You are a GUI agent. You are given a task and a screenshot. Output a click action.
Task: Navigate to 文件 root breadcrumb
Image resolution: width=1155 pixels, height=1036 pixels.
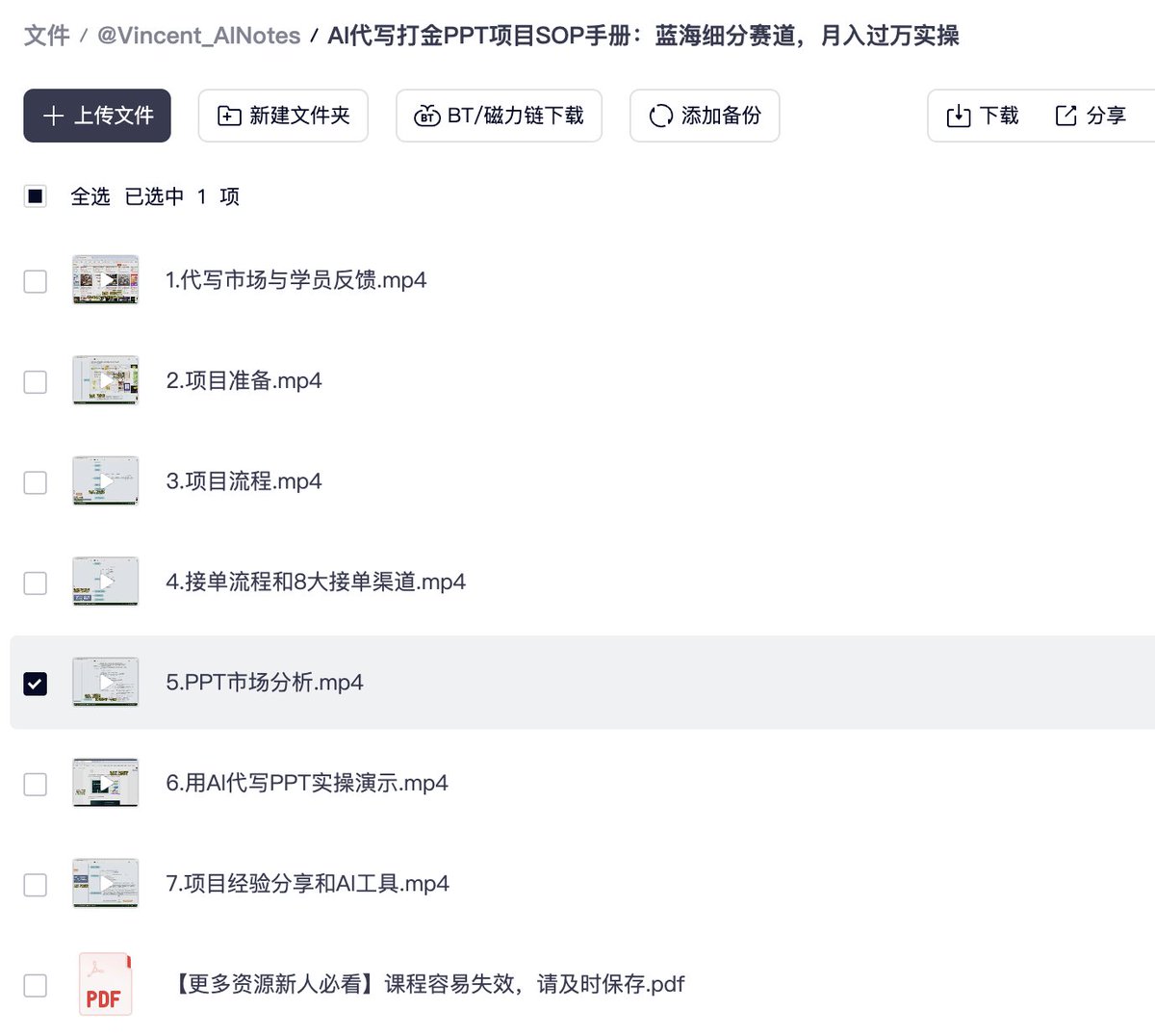coord(46,36)
